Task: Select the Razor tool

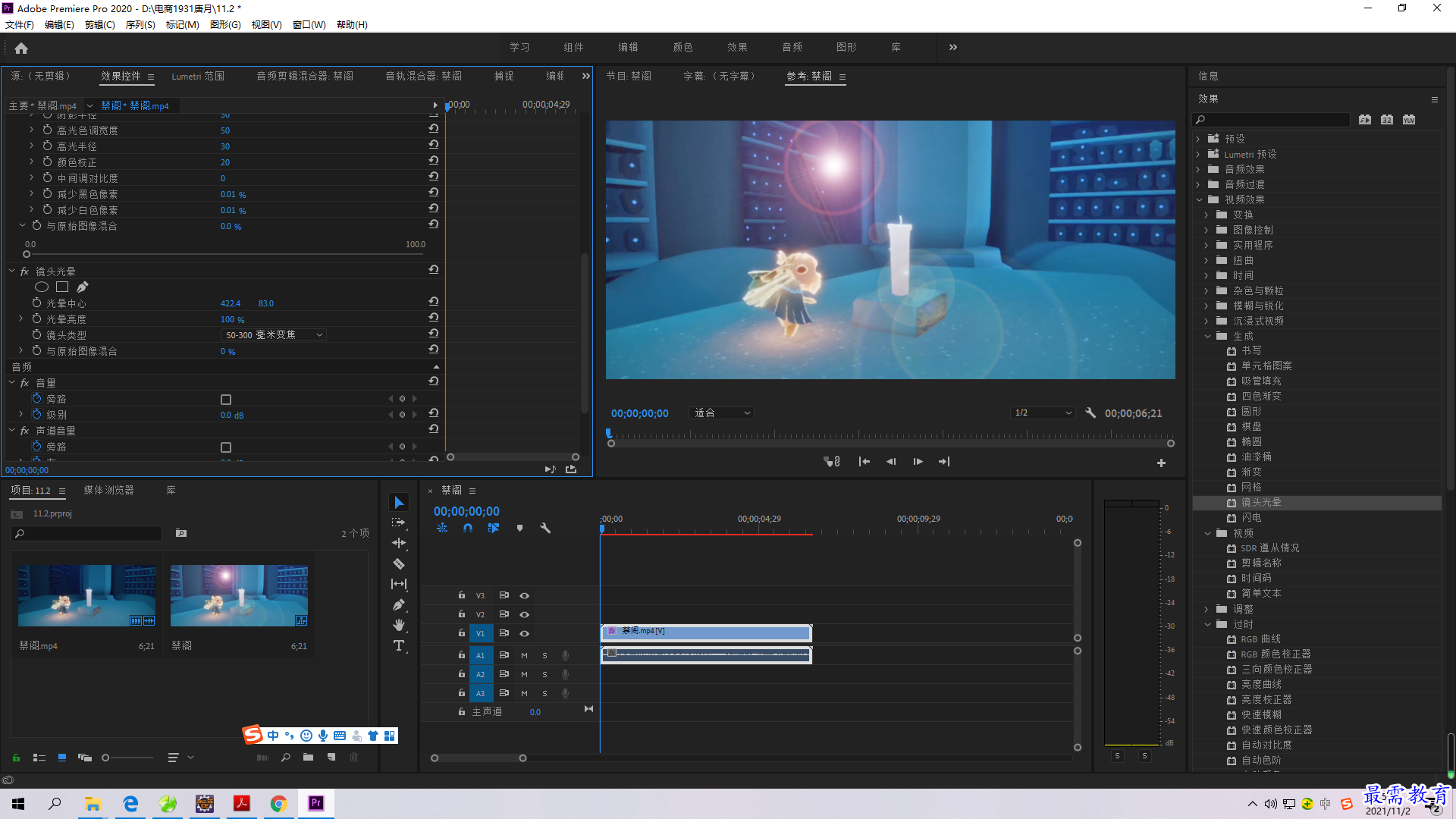Action: (399, 564)
